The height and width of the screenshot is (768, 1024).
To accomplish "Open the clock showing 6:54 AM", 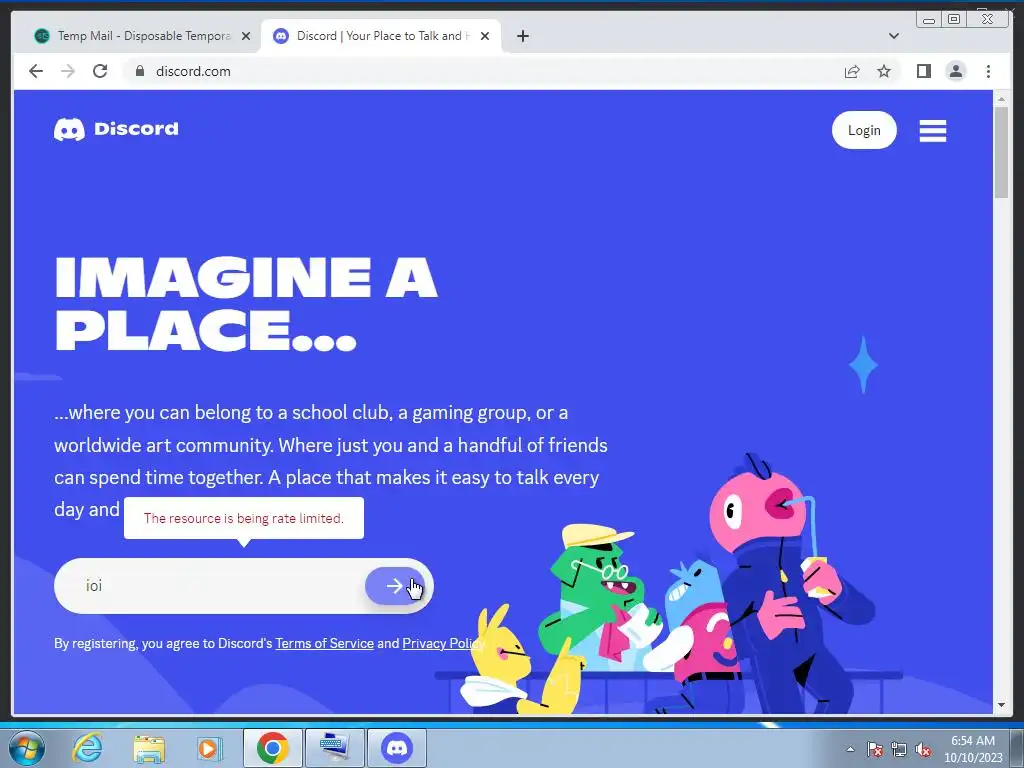I will (973, 749).
